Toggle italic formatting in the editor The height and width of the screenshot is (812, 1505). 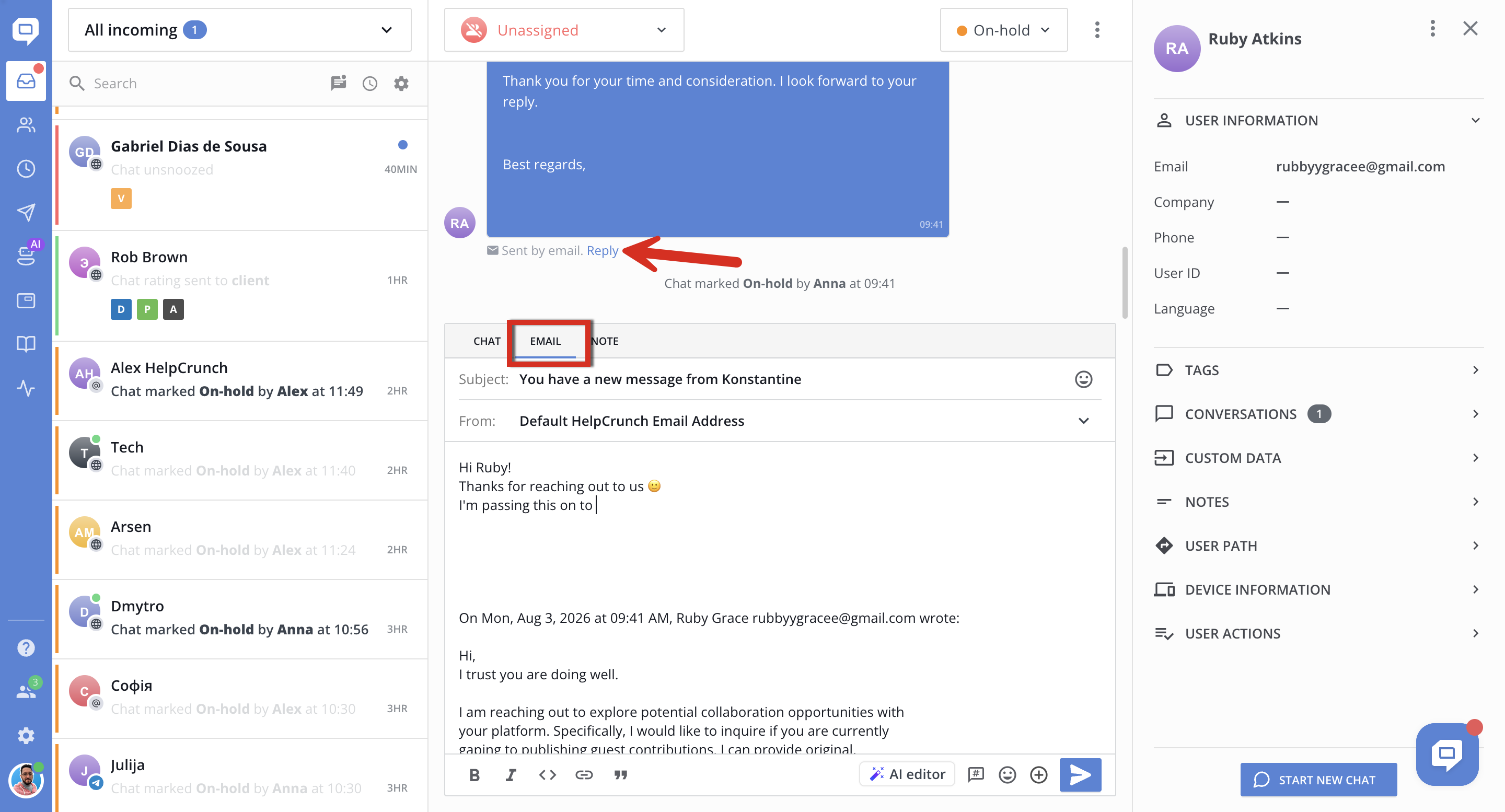511,774
